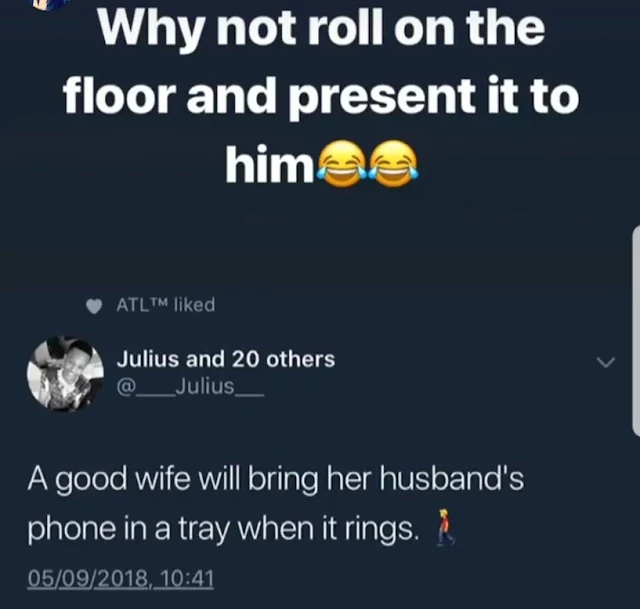Click the scrollbar handle on the right edge

(x=636, y=331)
